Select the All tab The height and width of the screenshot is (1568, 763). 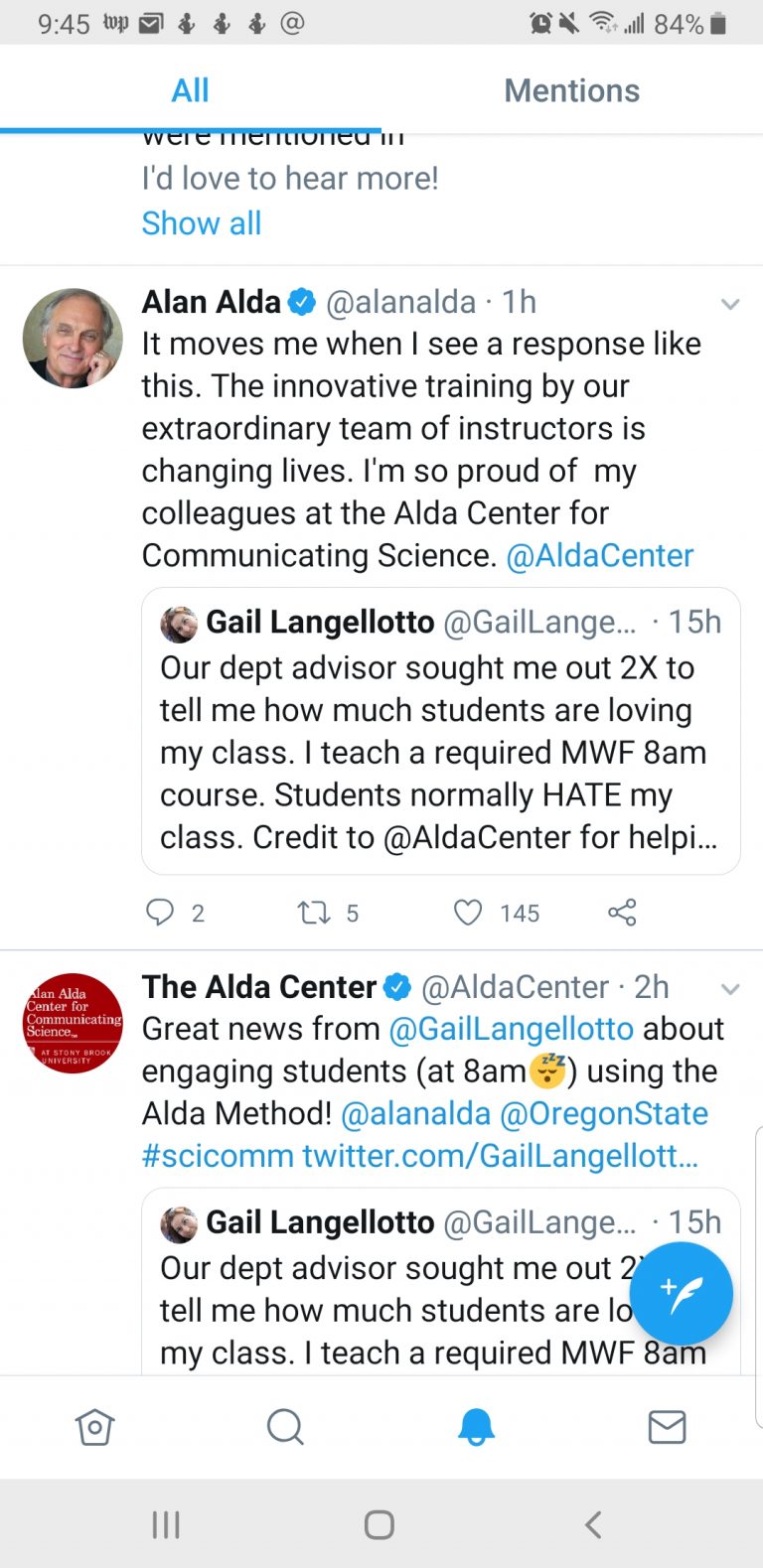(189, 90)
